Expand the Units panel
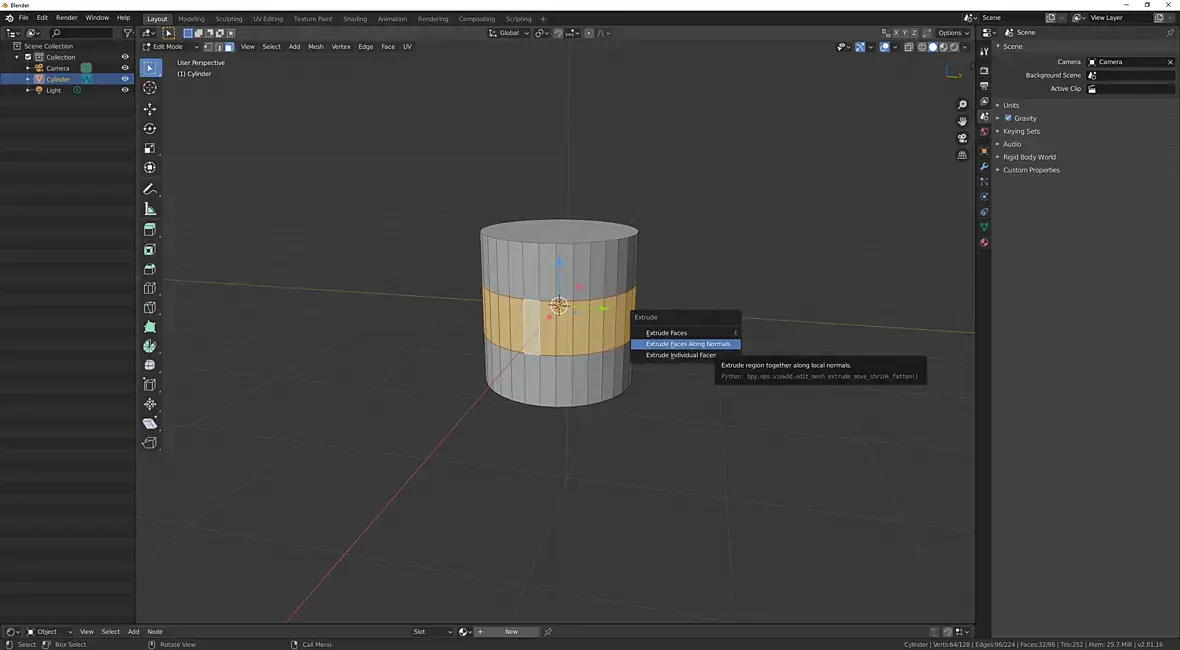Image resolution: width=1180 pixels, height=650 pixels. [1011, 105]
